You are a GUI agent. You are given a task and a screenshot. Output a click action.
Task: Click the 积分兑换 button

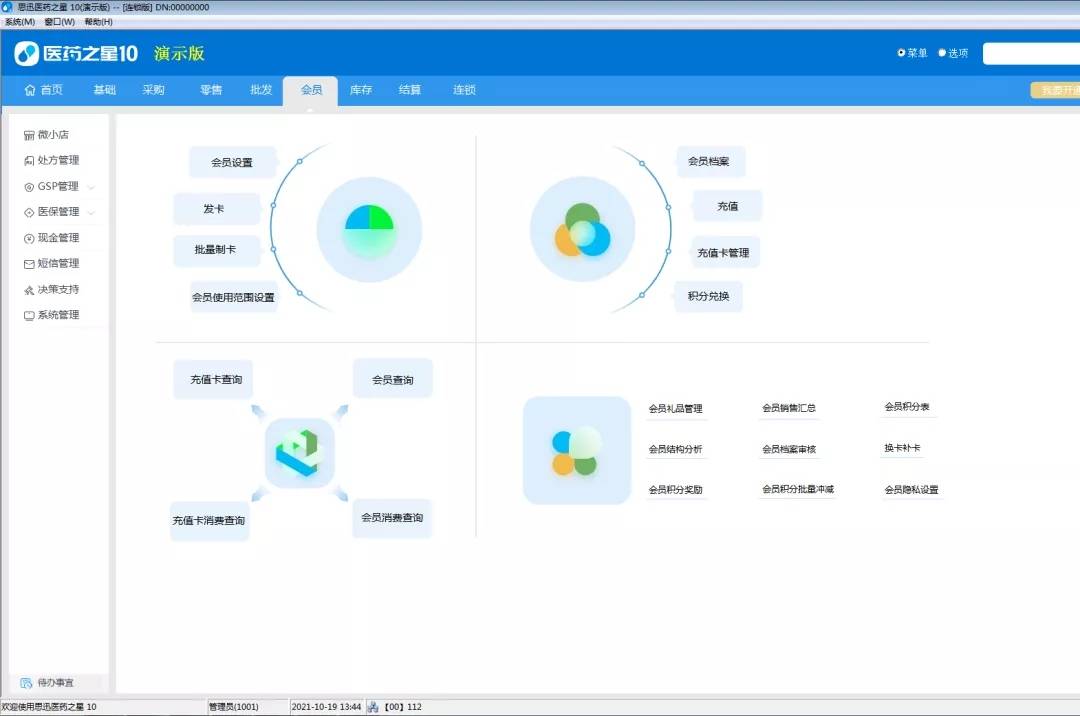708,296
